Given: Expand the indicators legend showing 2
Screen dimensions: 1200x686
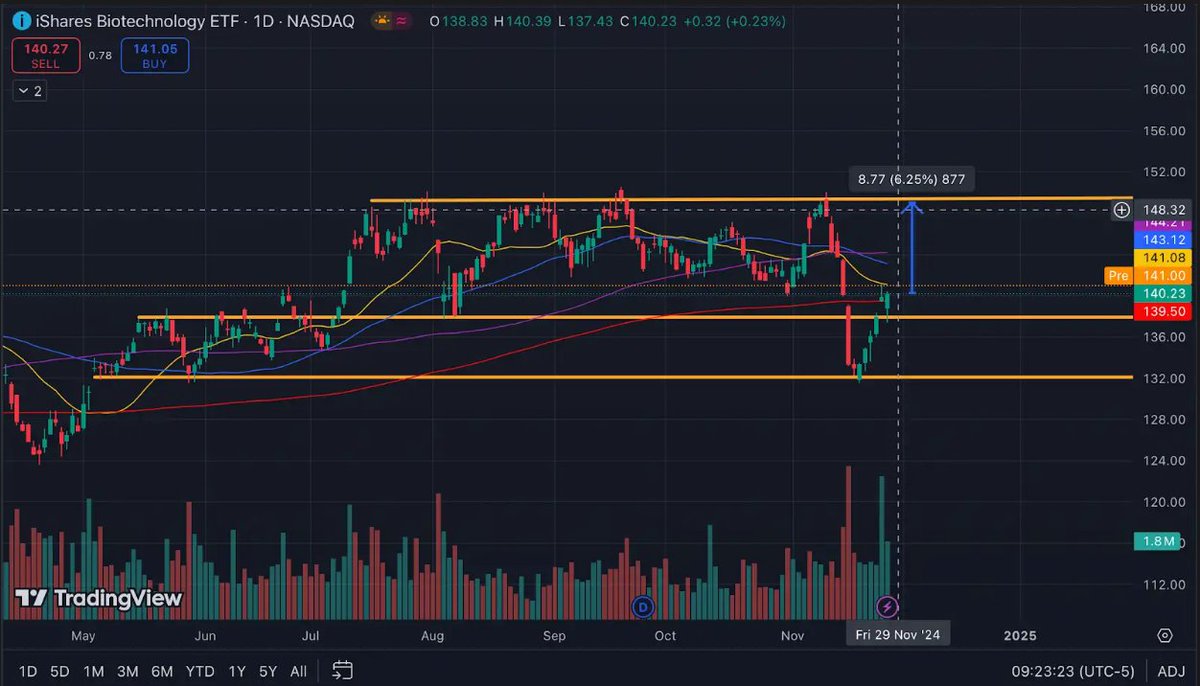Looking at the screenshot, I should 30,91.
